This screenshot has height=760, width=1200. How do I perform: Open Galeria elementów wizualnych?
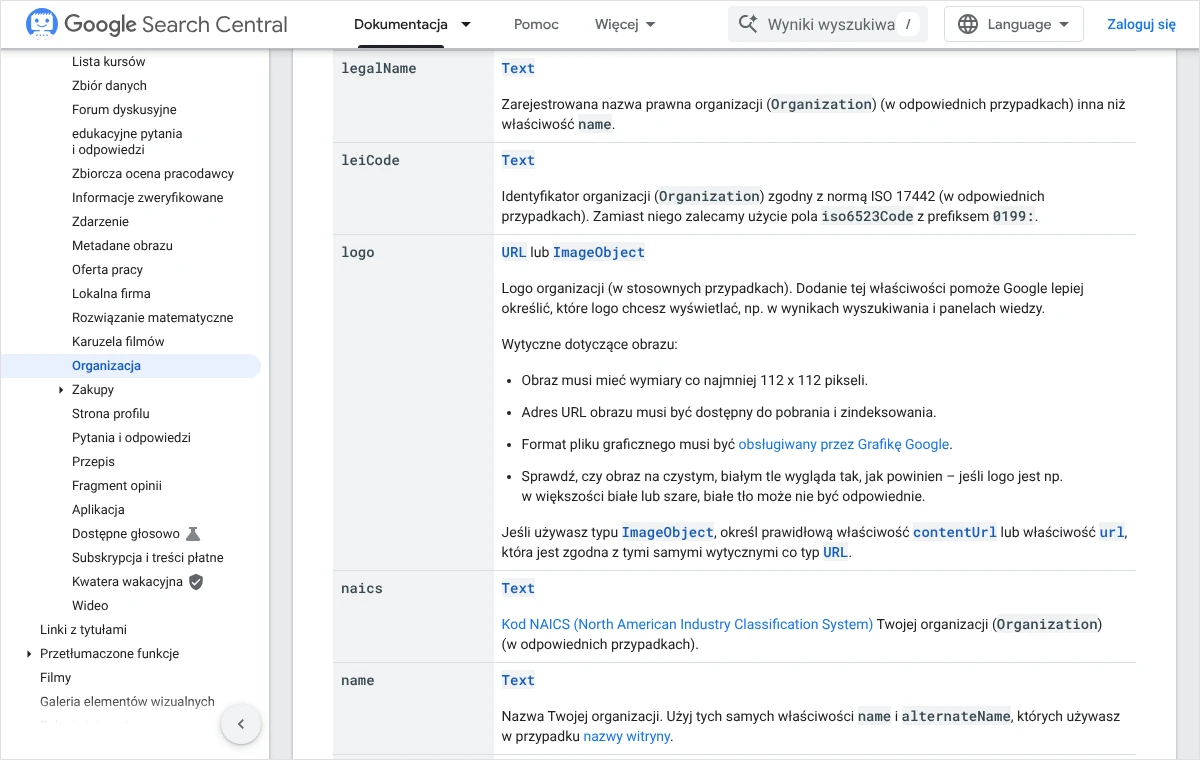click(x=127, y=701)
